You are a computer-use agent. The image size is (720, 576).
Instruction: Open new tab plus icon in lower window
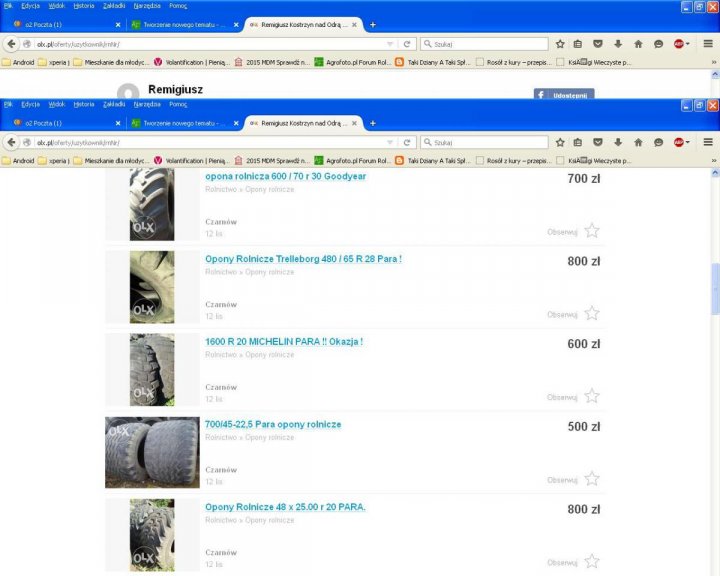pyautogui.click(x=373, y=123)
